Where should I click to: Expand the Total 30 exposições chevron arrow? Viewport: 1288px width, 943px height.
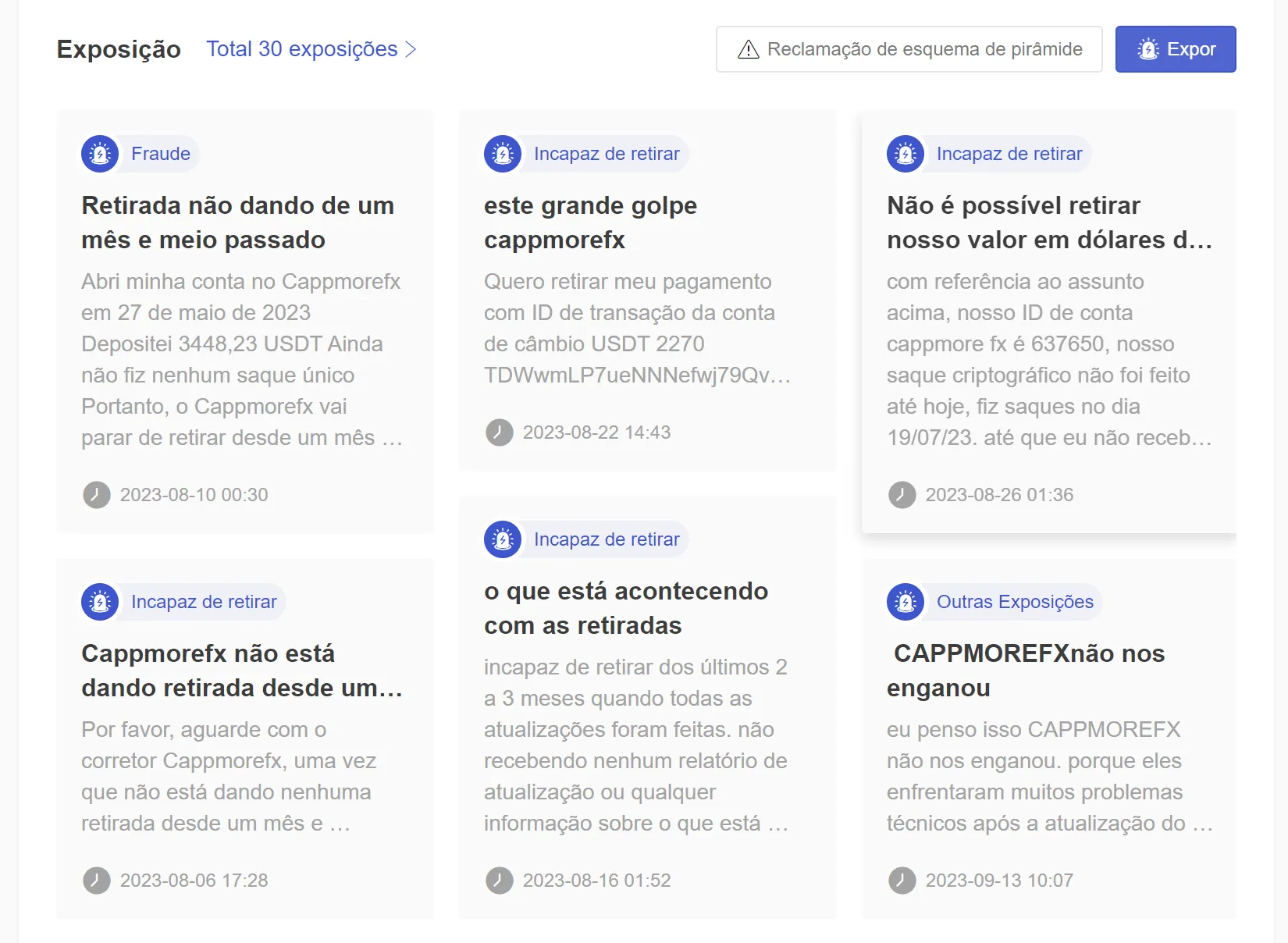(x=411, y=49)
